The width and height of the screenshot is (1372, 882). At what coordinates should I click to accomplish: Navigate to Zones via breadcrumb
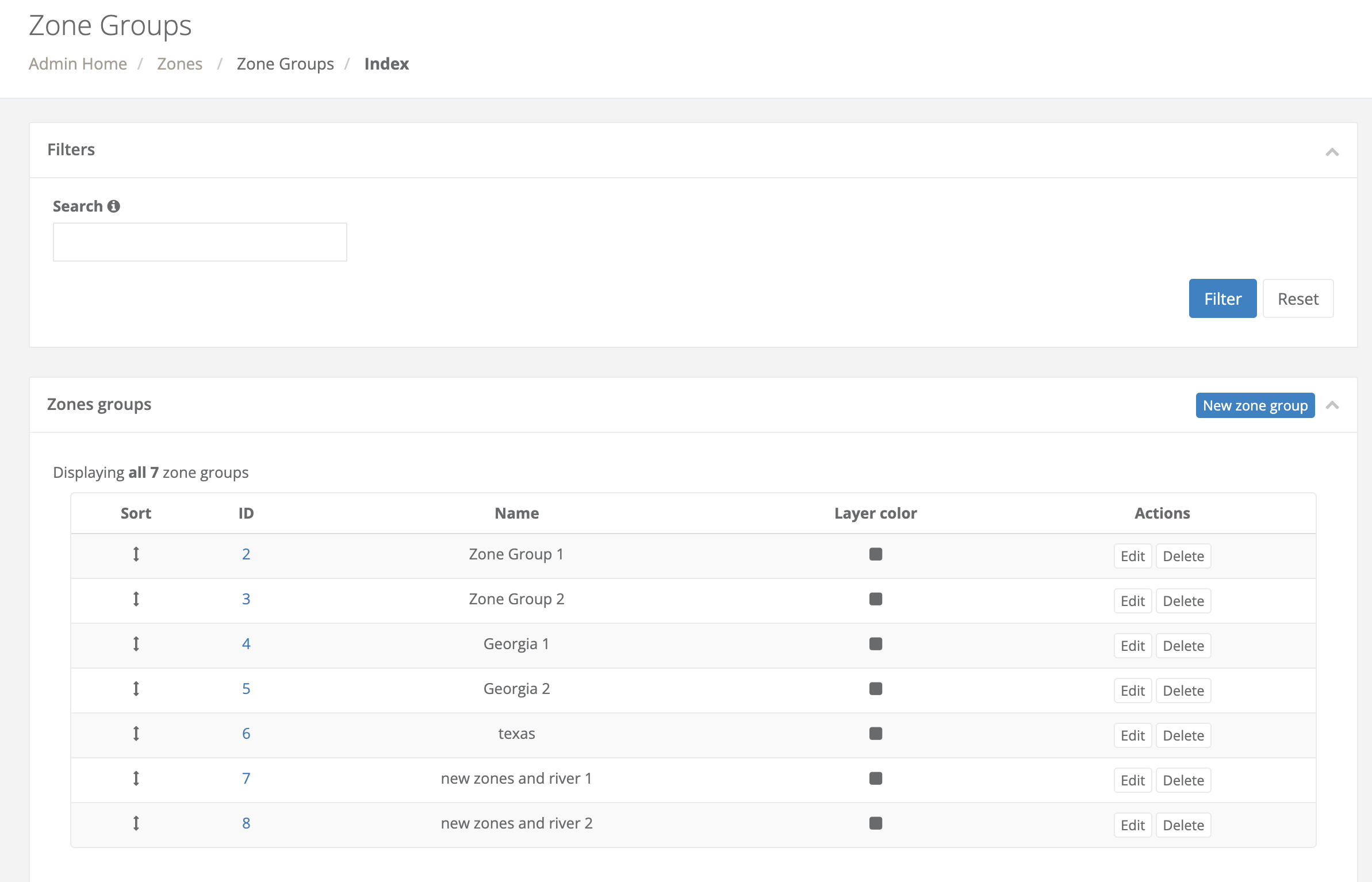coord(180,64)
